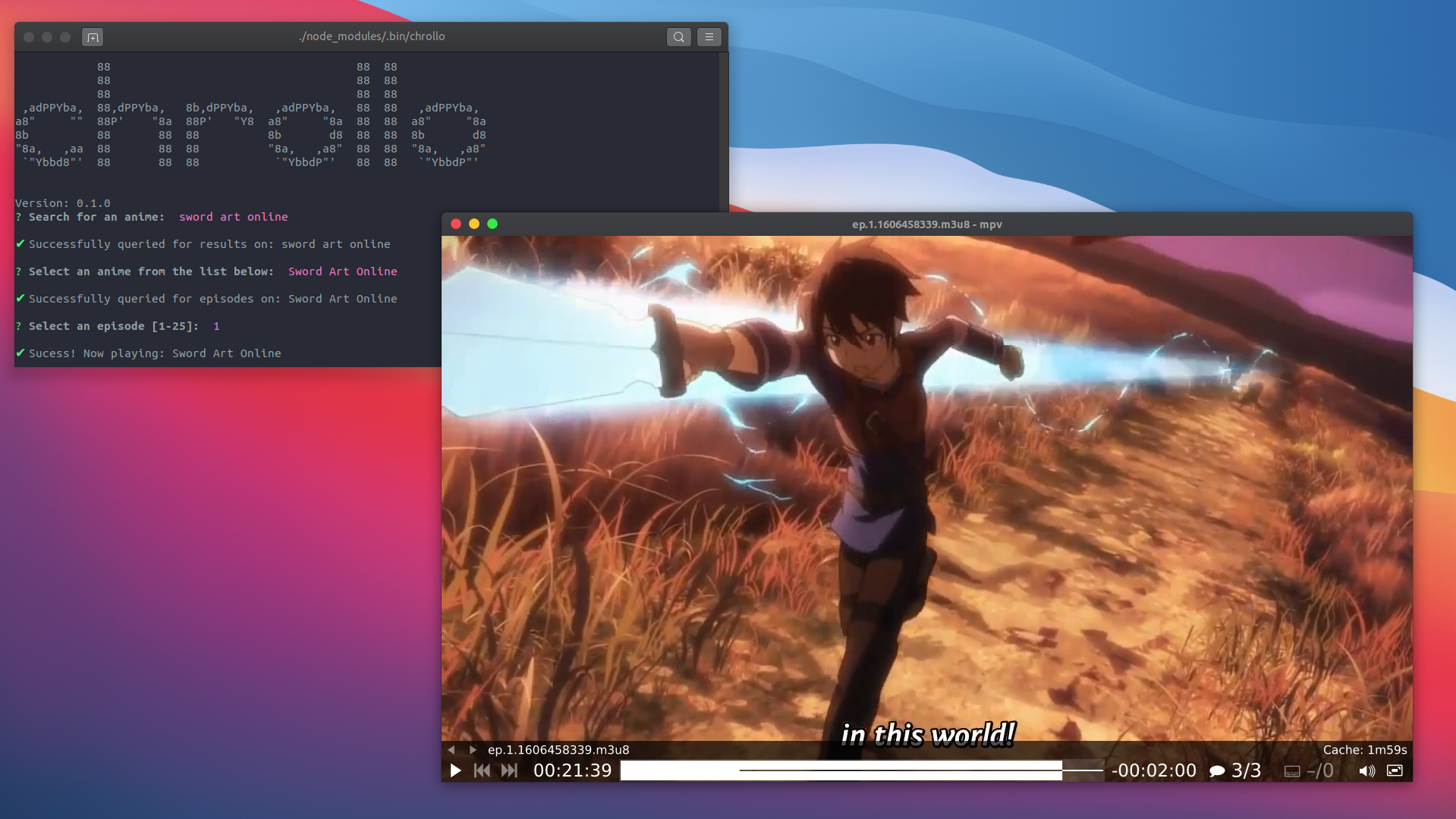Click the episode number '1' answer
This screenshot has width=1456, height=819.
(x=216, y=326)
